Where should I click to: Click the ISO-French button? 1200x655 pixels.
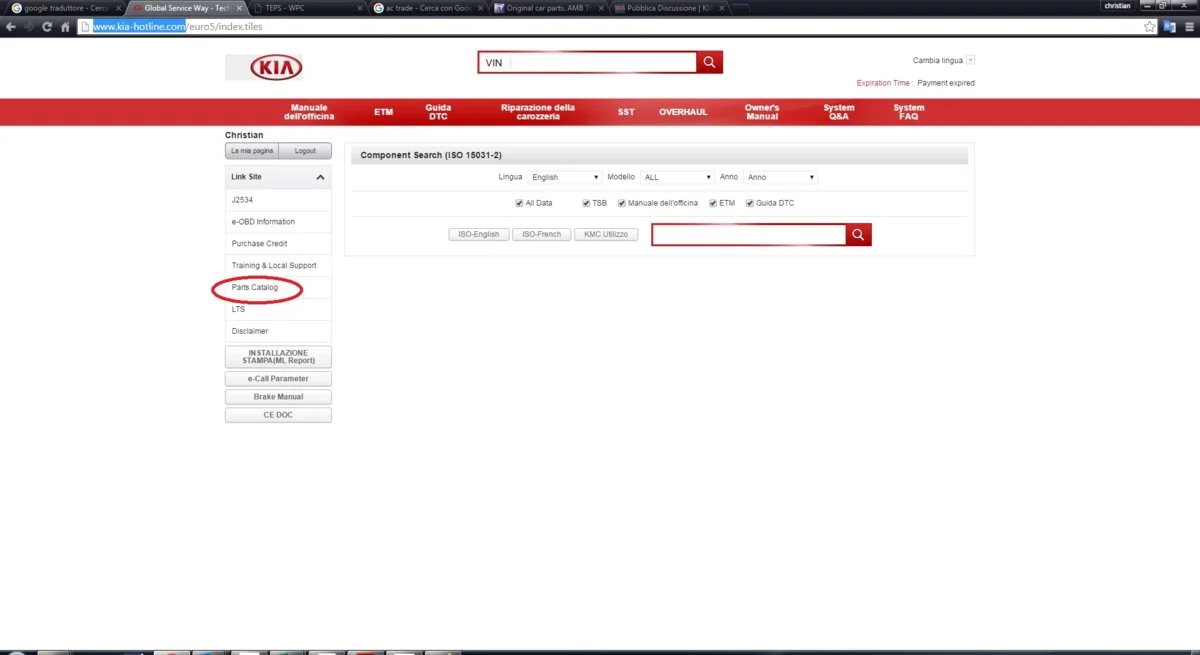coord(541,234)
